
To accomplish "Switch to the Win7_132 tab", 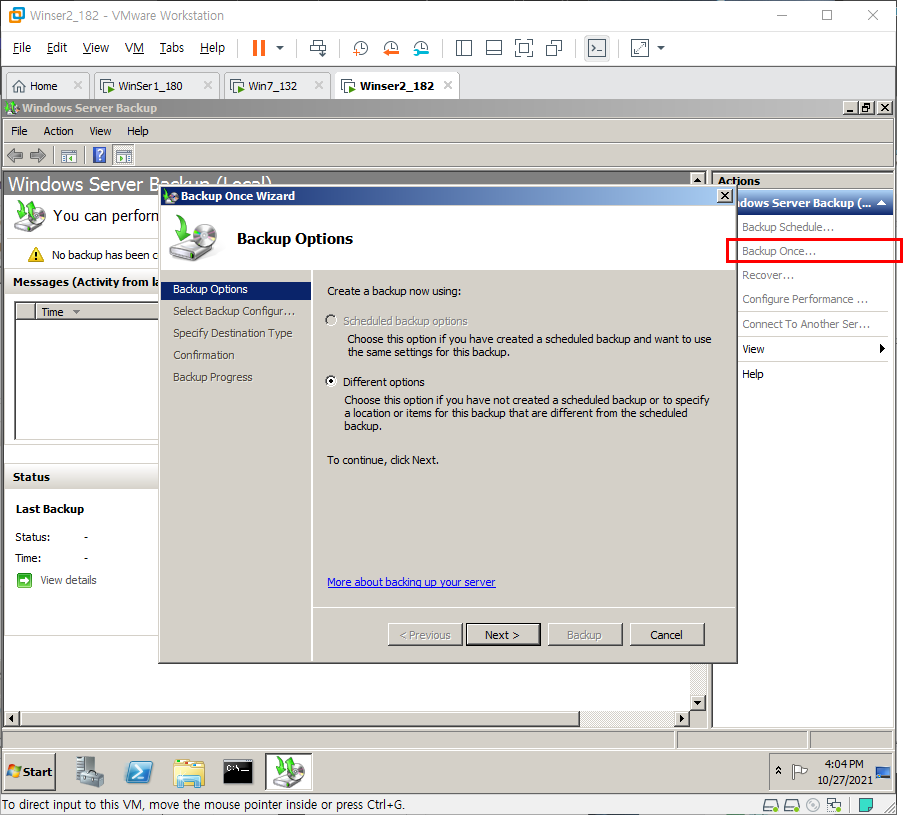I will pos(272,86).
